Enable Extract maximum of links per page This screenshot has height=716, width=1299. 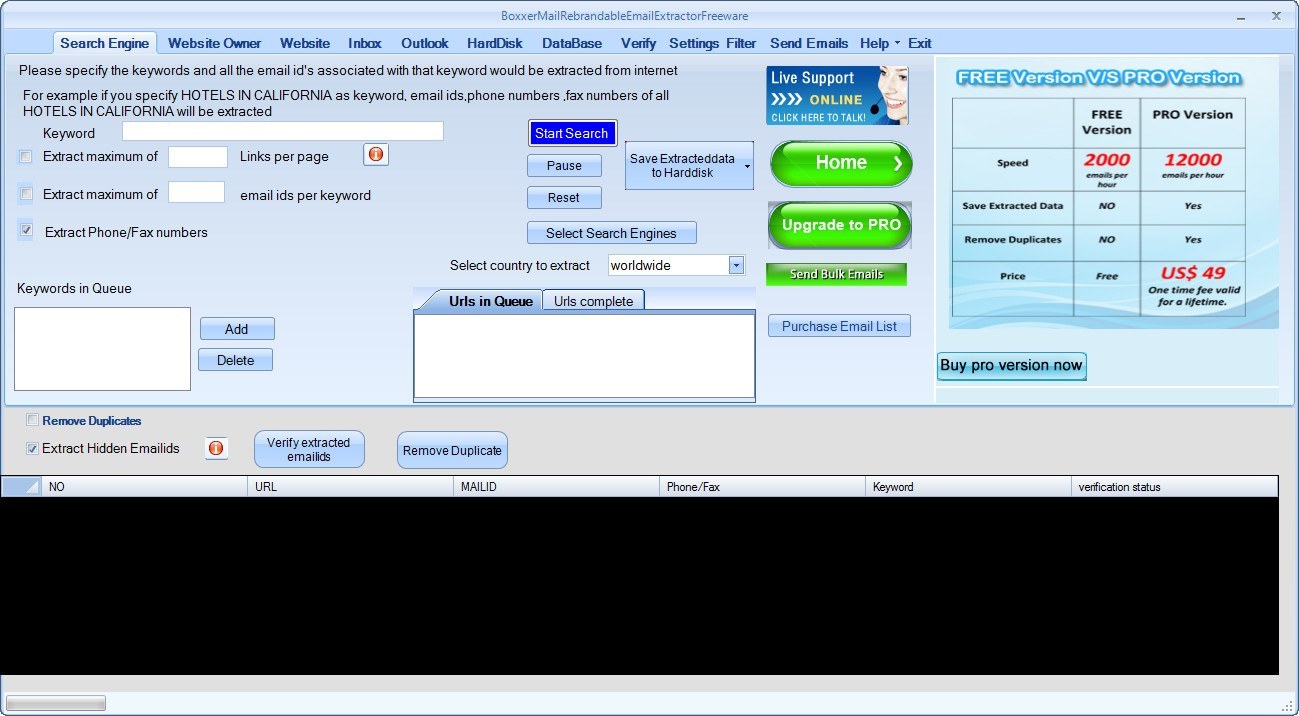24,156
